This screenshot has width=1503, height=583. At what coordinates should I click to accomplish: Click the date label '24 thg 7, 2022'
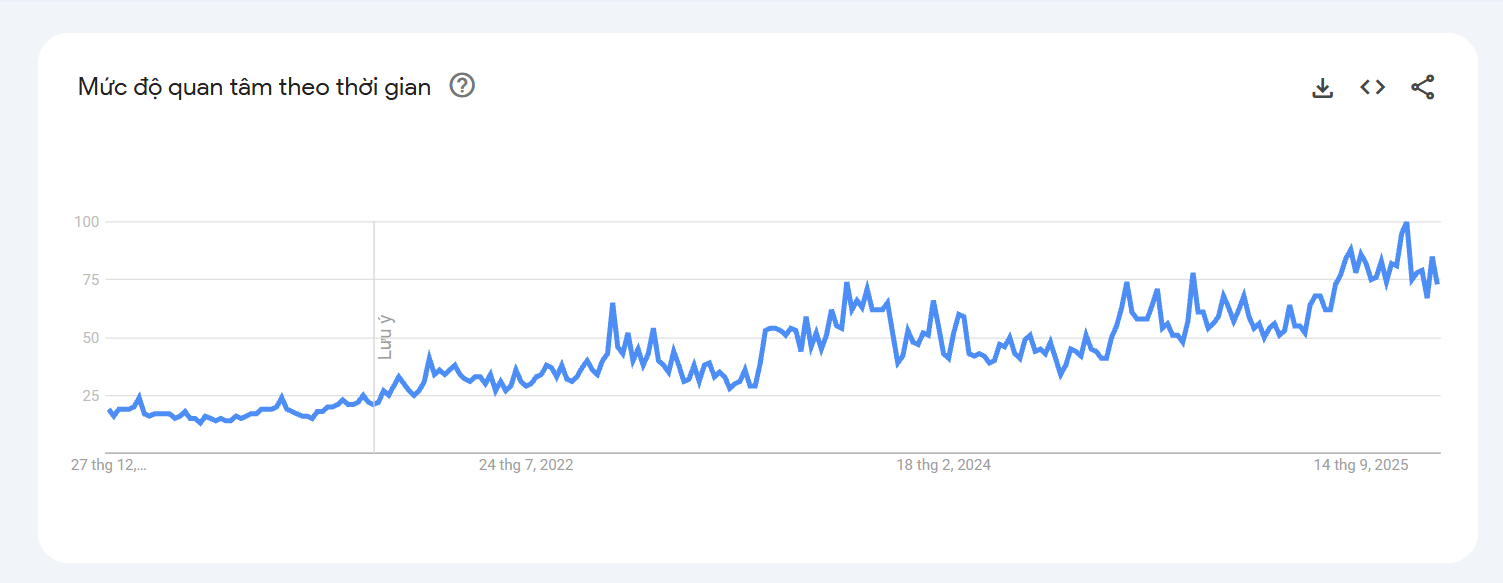point(525,464)
